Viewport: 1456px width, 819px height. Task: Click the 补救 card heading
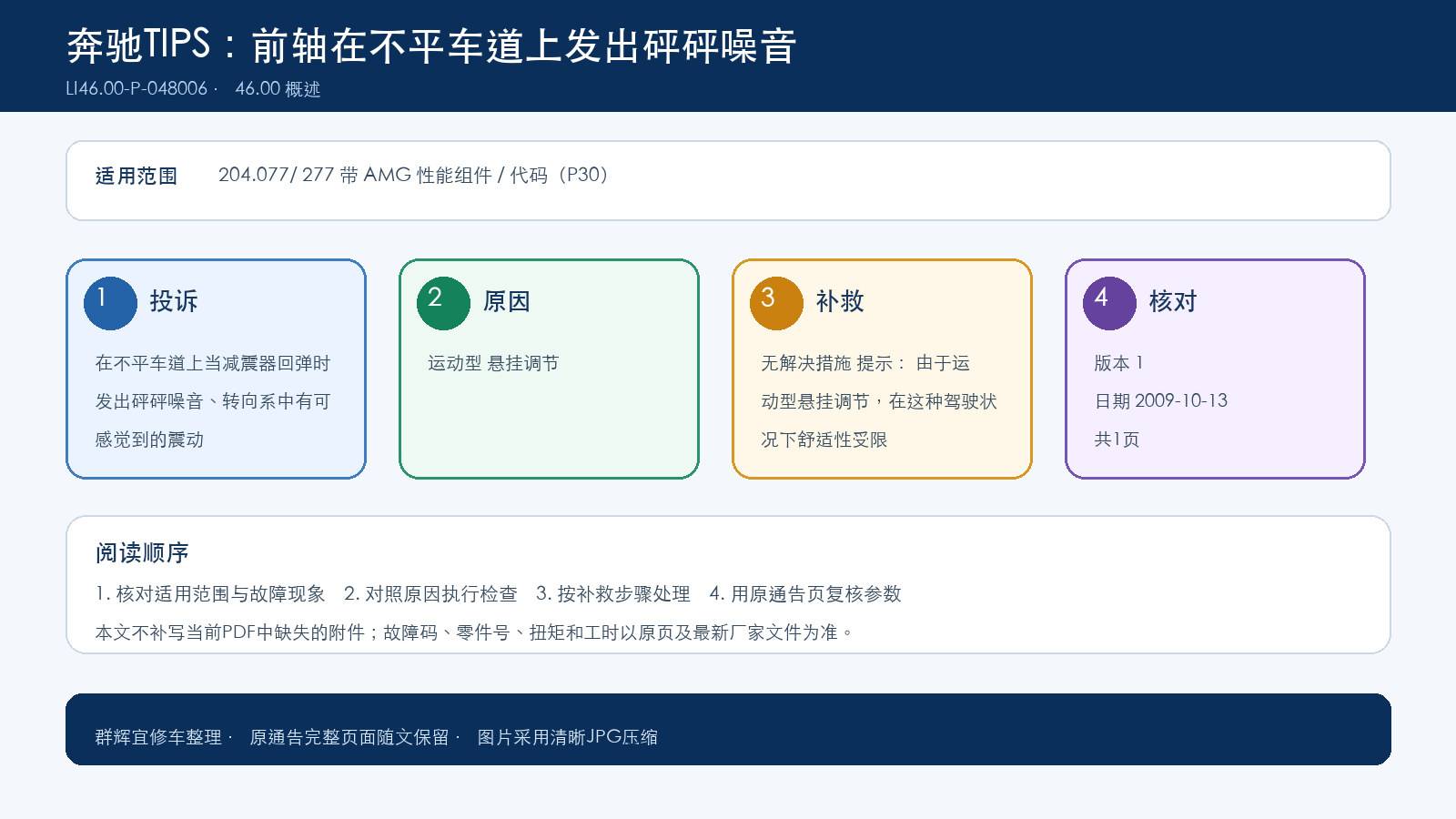pos(840,302)
